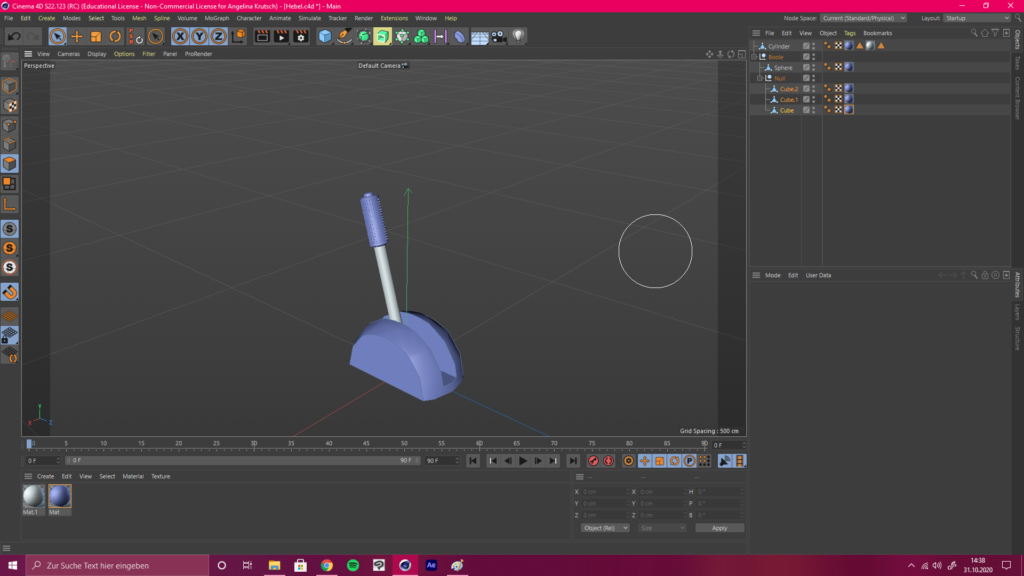
Task: Open the Edit Render Settings icon
Action: 300,37
